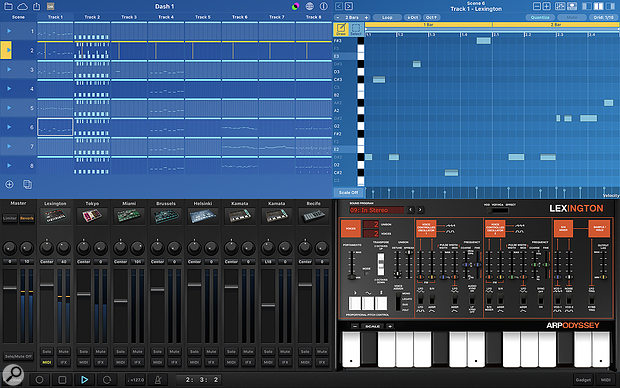This screenshot has width=620, height=388.
Task: Toggle the Master Limiter button
Action: pyautogui.click(x=10, y=218)
